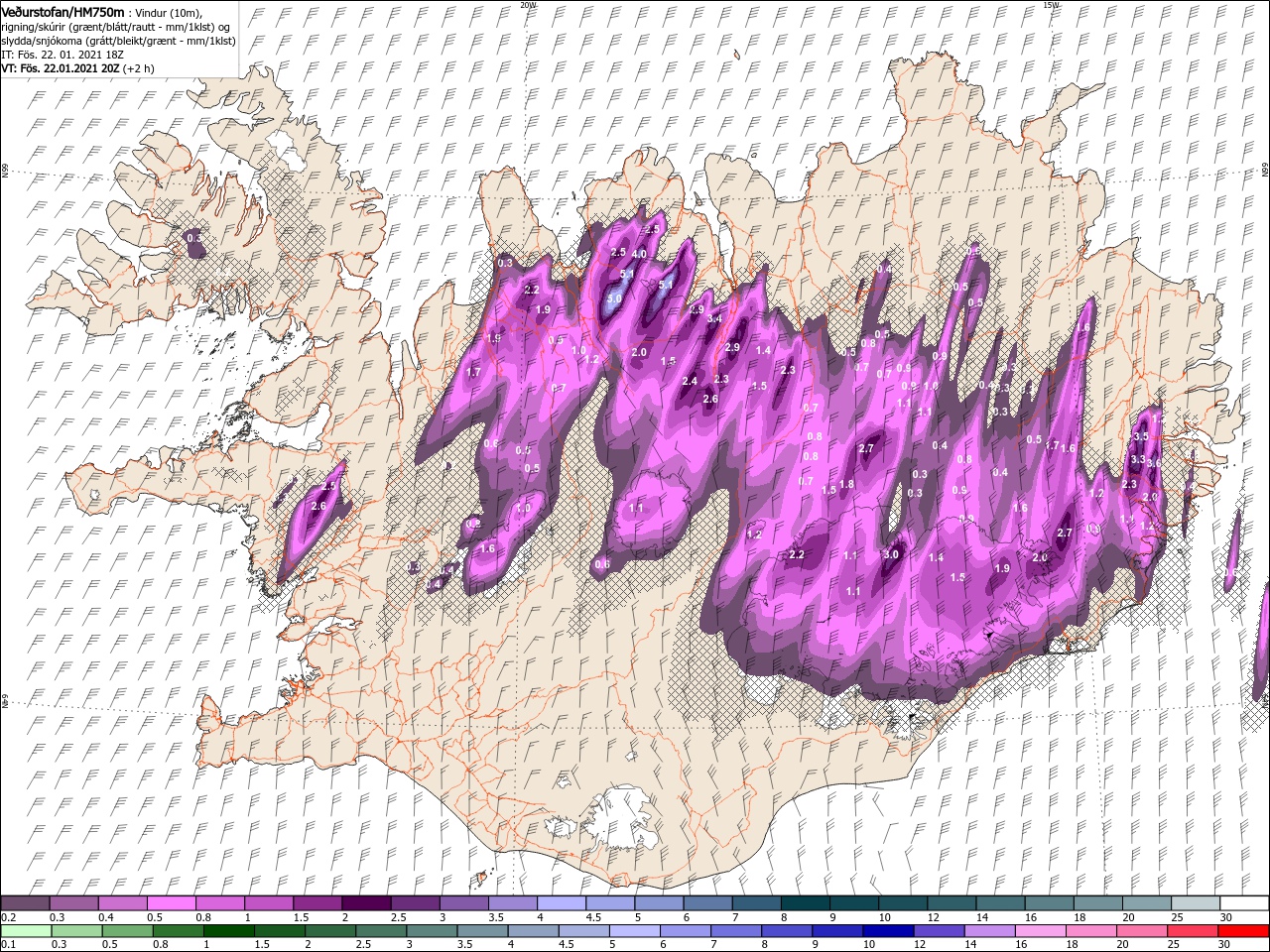Screen dimensions: 1270x952
Task: Select the grey-purple 0.2 swatch in snow legend
Action: point(25,903)
